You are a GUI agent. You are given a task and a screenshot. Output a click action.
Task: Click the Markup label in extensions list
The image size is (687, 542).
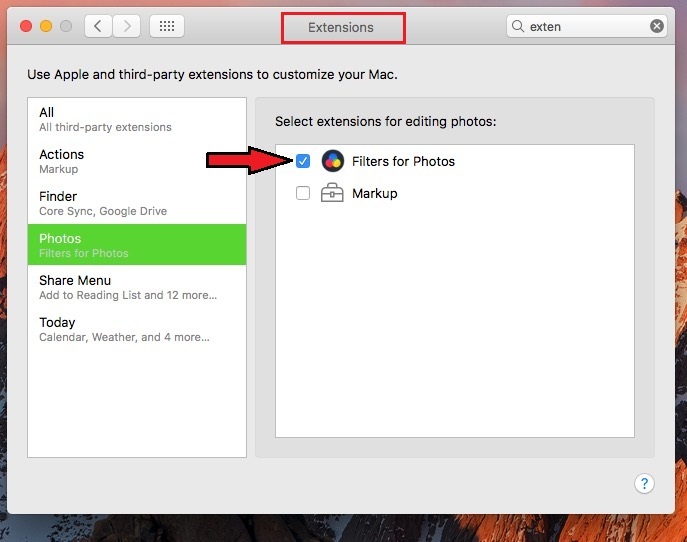[x=375, y=193]
